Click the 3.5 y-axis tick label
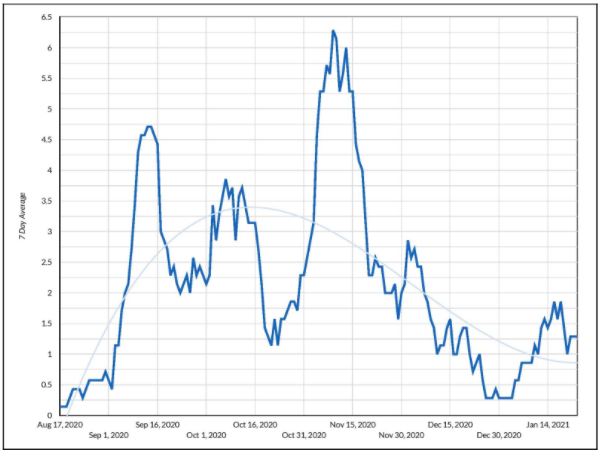600x454 pixels. point(47,201)
